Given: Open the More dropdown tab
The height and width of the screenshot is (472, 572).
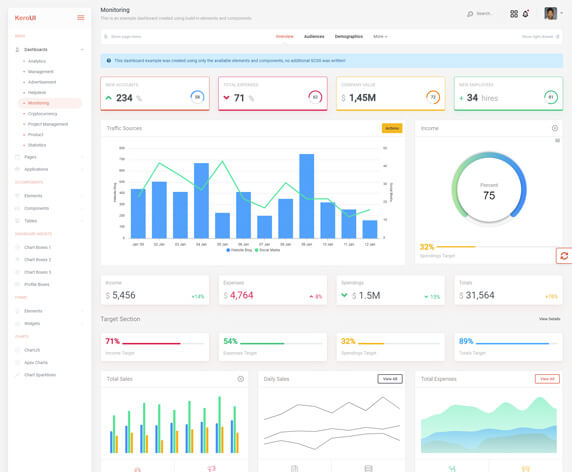Looking at the screenshot, I should click(380, 36).
